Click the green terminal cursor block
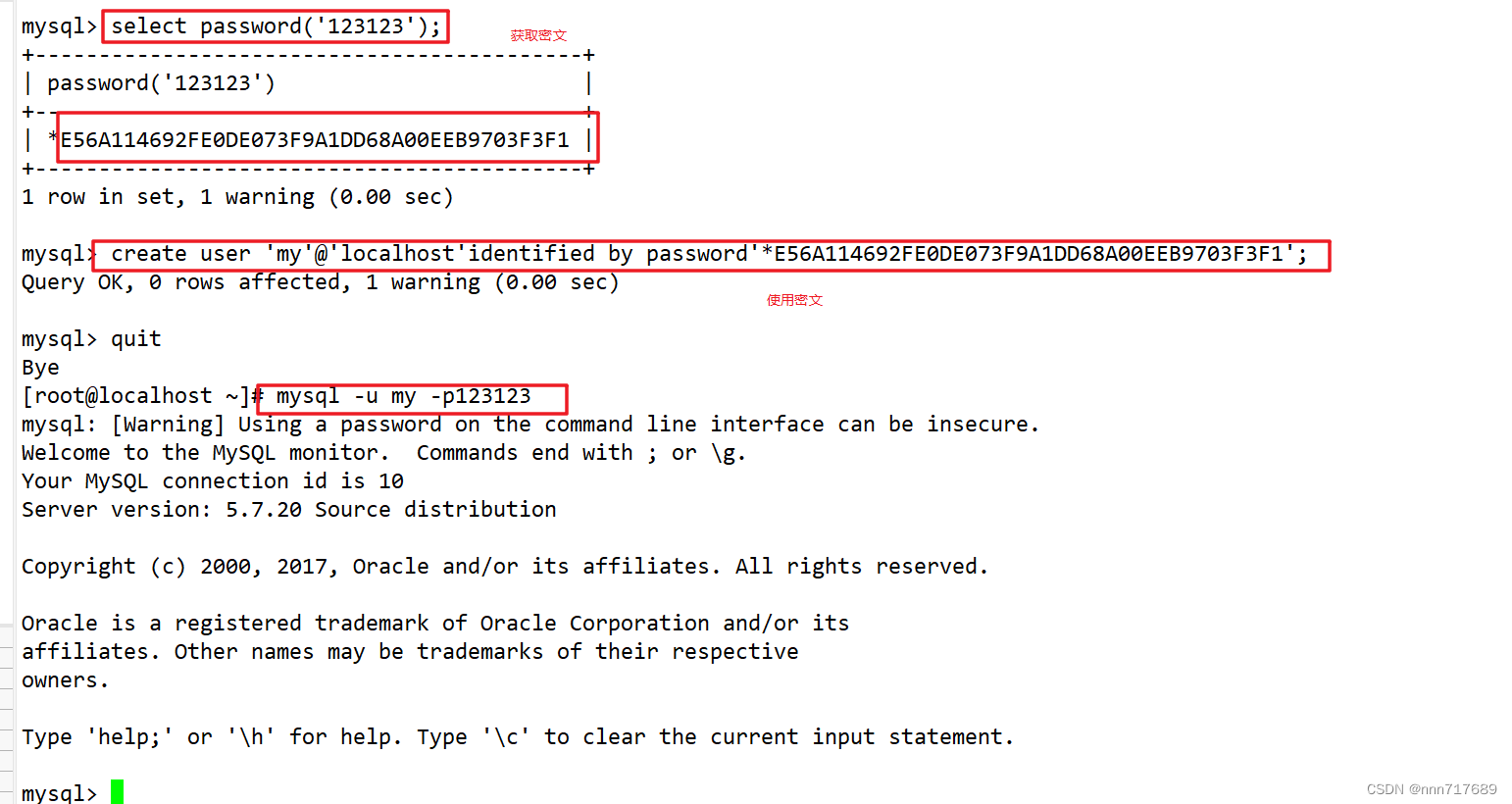The image size is (1512, 804). 117,792
